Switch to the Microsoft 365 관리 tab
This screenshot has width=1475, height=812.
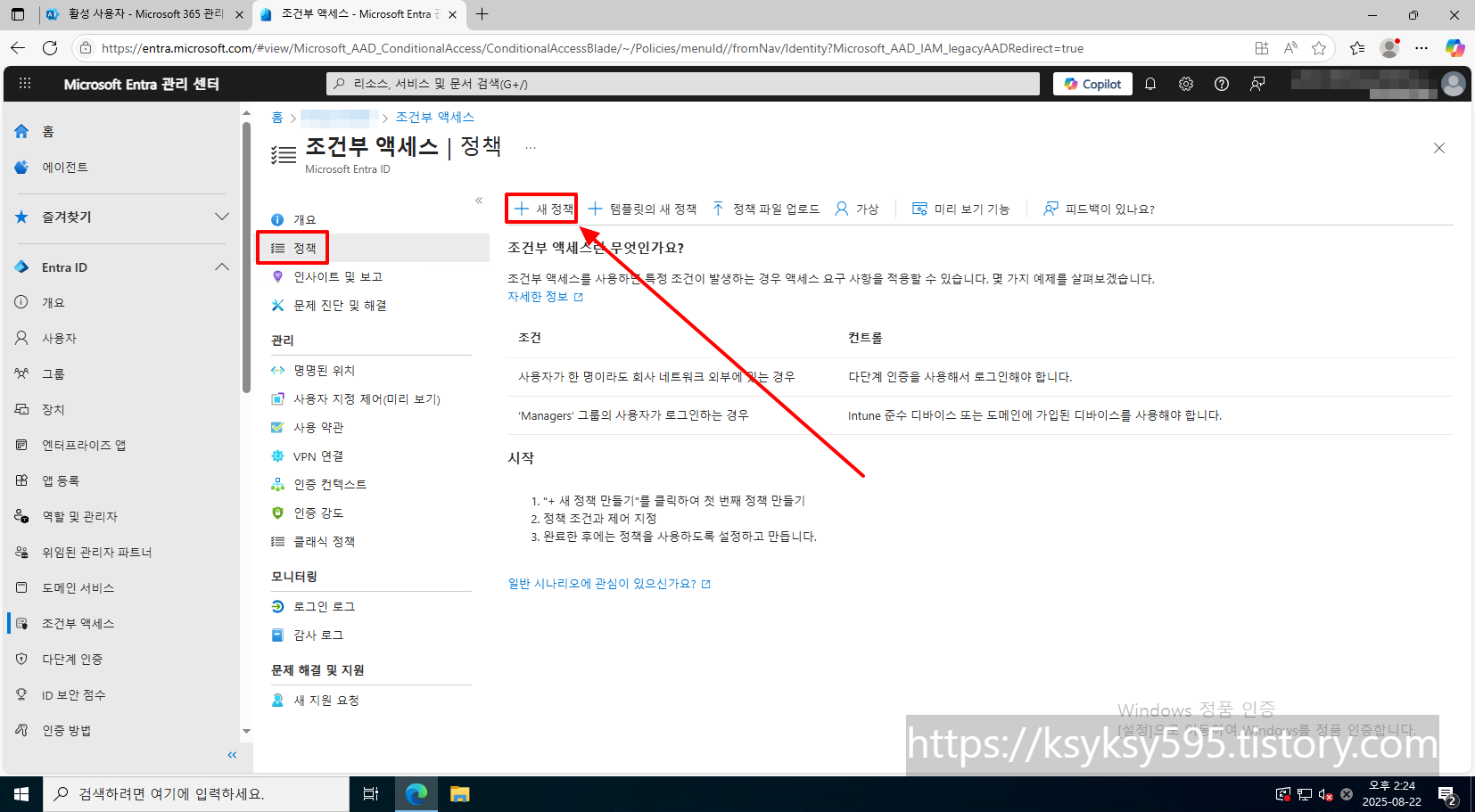click(x=144, y=14)
